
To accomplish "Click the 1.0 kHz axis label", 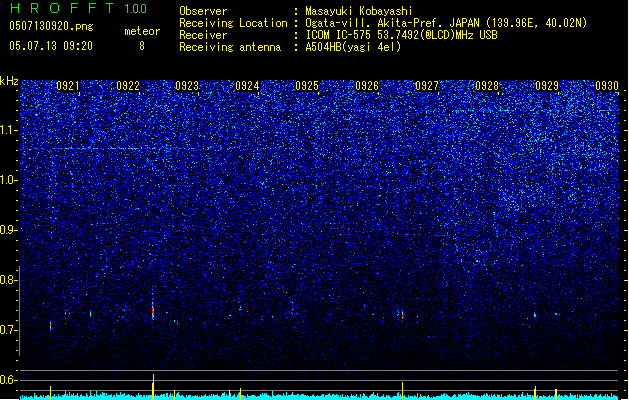I will (x=9, y=180).
